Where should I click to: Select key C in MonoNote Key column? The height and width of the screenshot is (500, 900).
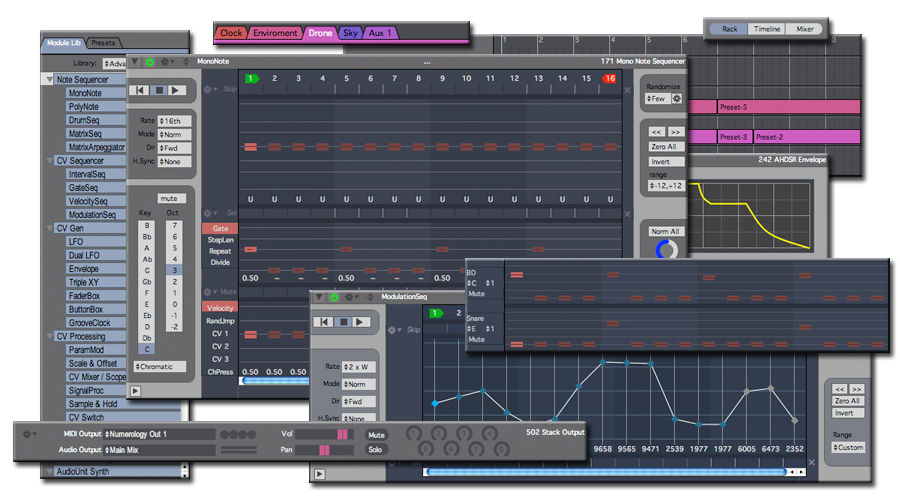[147, 349]
